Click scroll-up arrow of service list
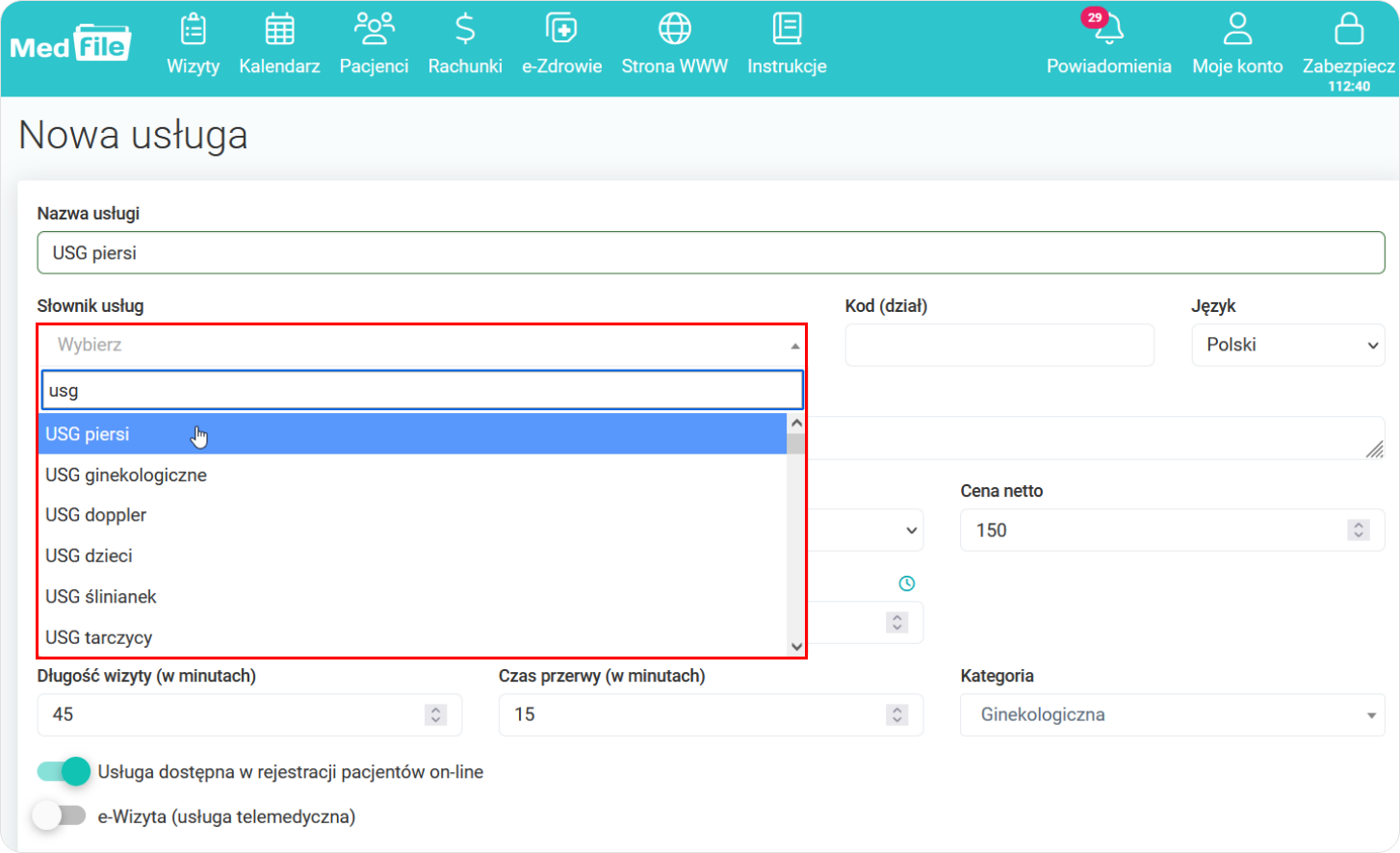The height and width of the screenshot is (853, 1400). (x=796, y=424)
